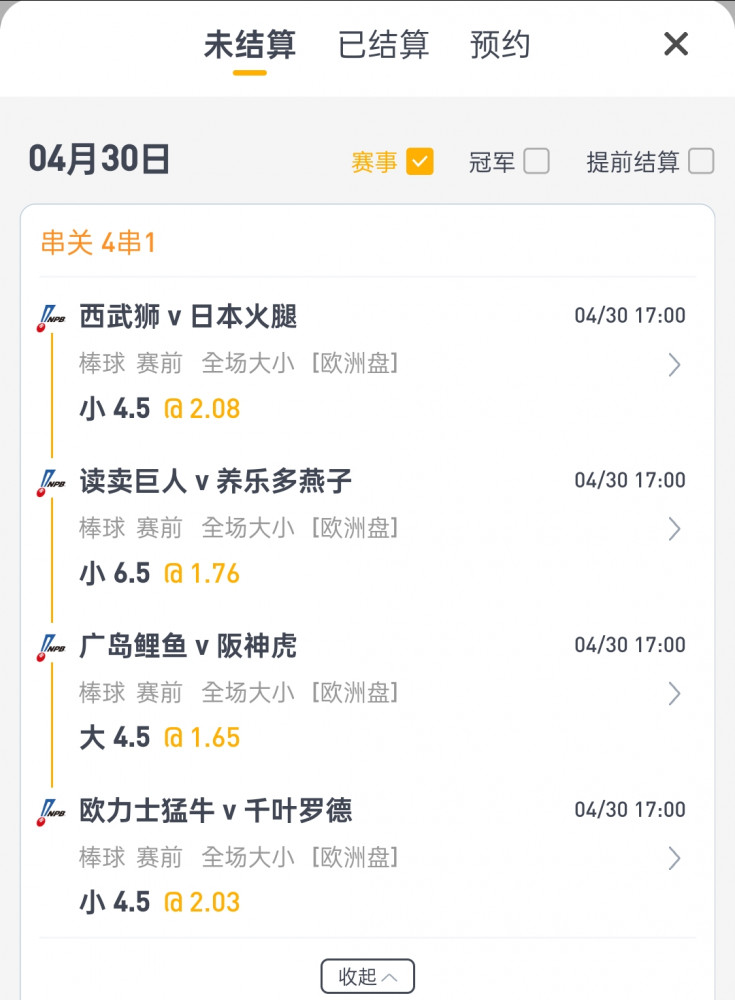Click the 串关 4串1 parlay header
735x1000 pixels.
point(98,242)
